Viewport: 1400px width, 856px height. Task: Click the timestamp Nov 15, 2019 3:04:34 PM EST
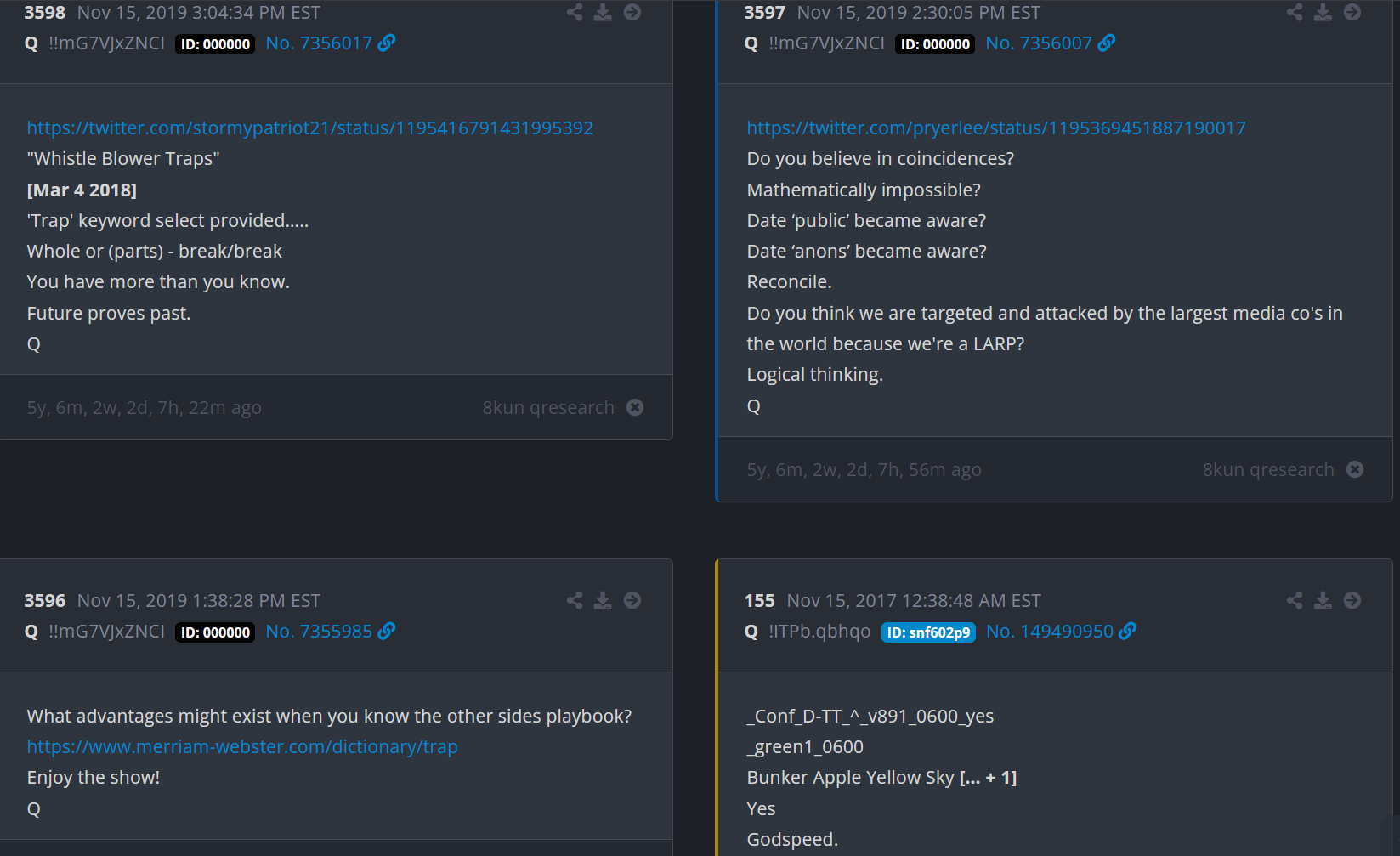coord(199,12)
